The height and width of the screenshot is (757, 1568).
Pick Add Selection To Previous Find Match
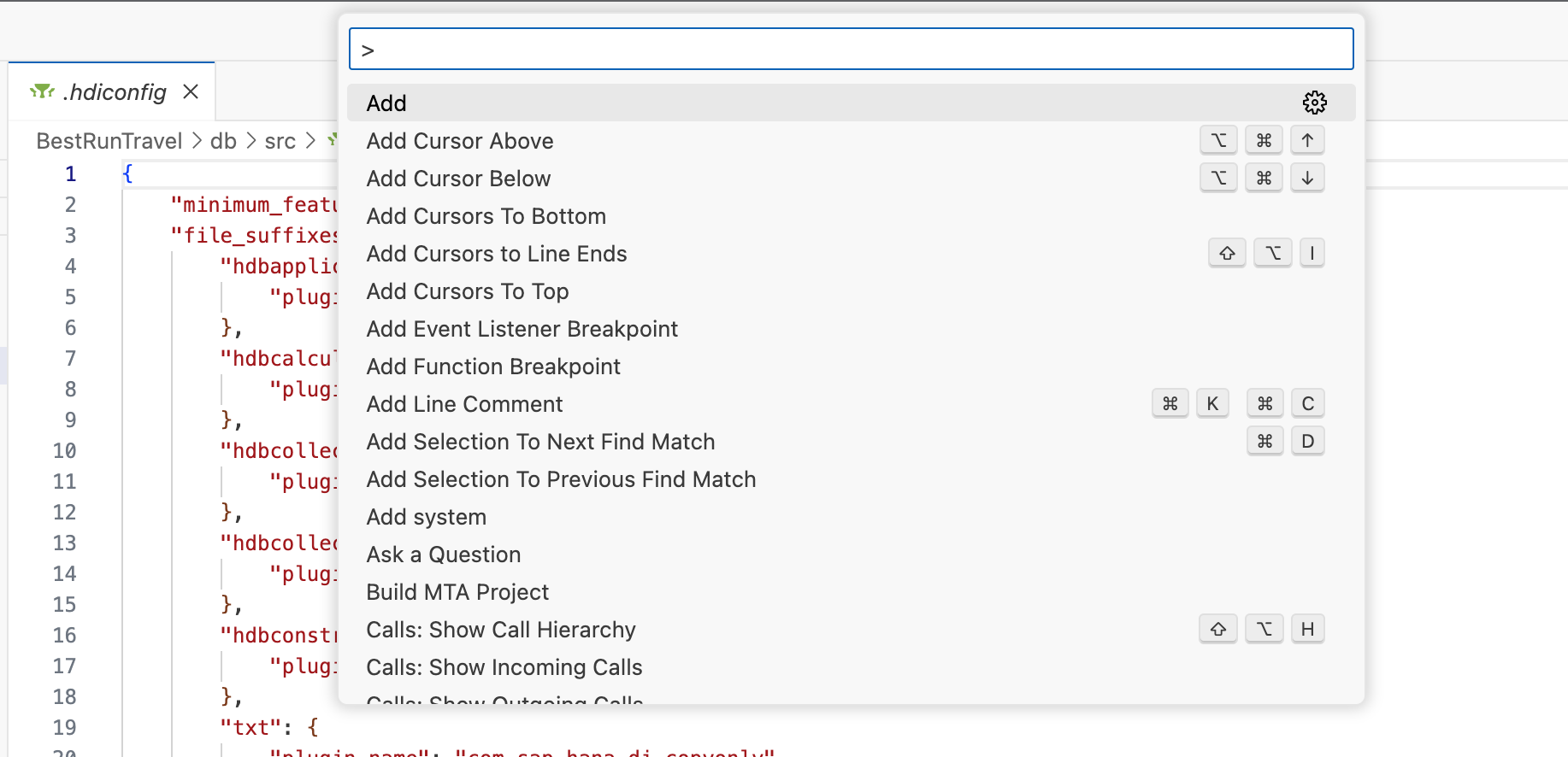pyautogui.click(x=851, y=478)
